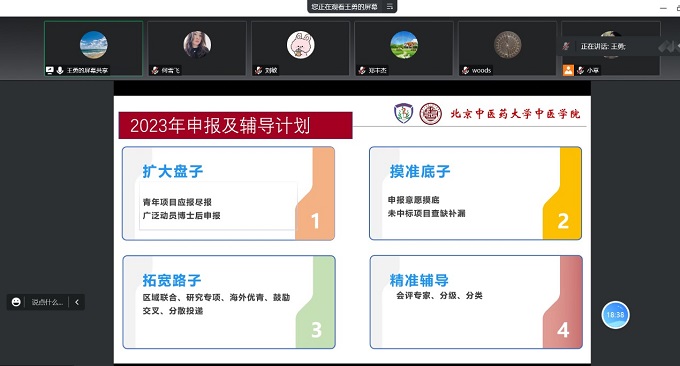Click the muted mic icon next to 刘敏

pyautogui.click(x=258, y=70)
